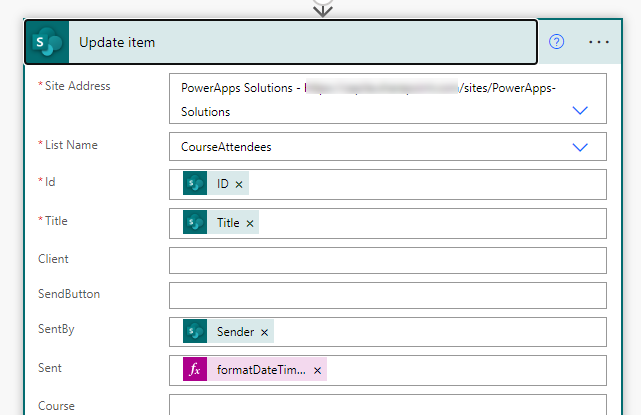
Task: Open the three-dot menu of Update item
Action: (x=599, y=42)
